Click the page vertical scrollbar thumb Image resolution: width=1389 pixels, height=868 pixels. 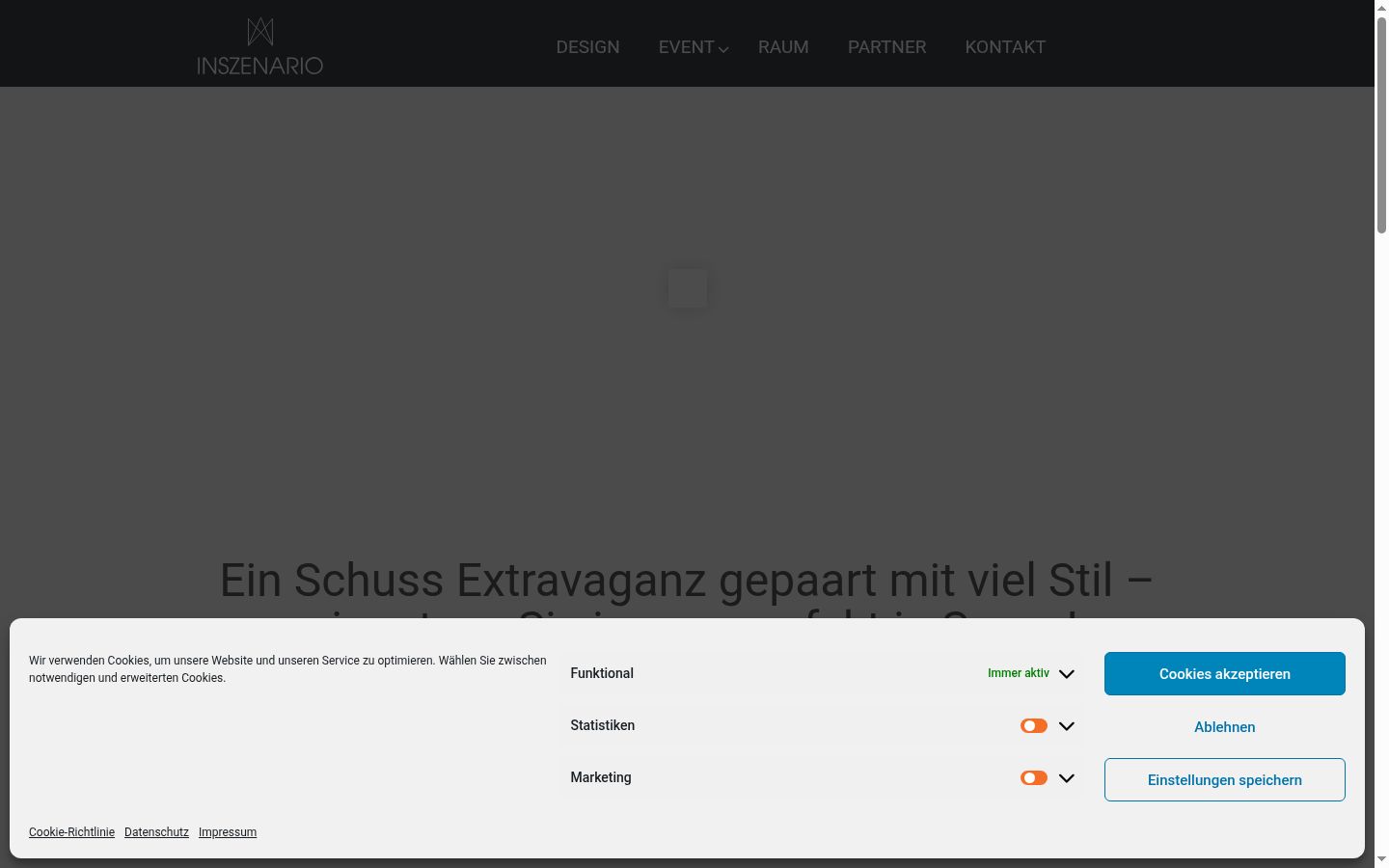pyautogui.click(x=1381, y=125)
